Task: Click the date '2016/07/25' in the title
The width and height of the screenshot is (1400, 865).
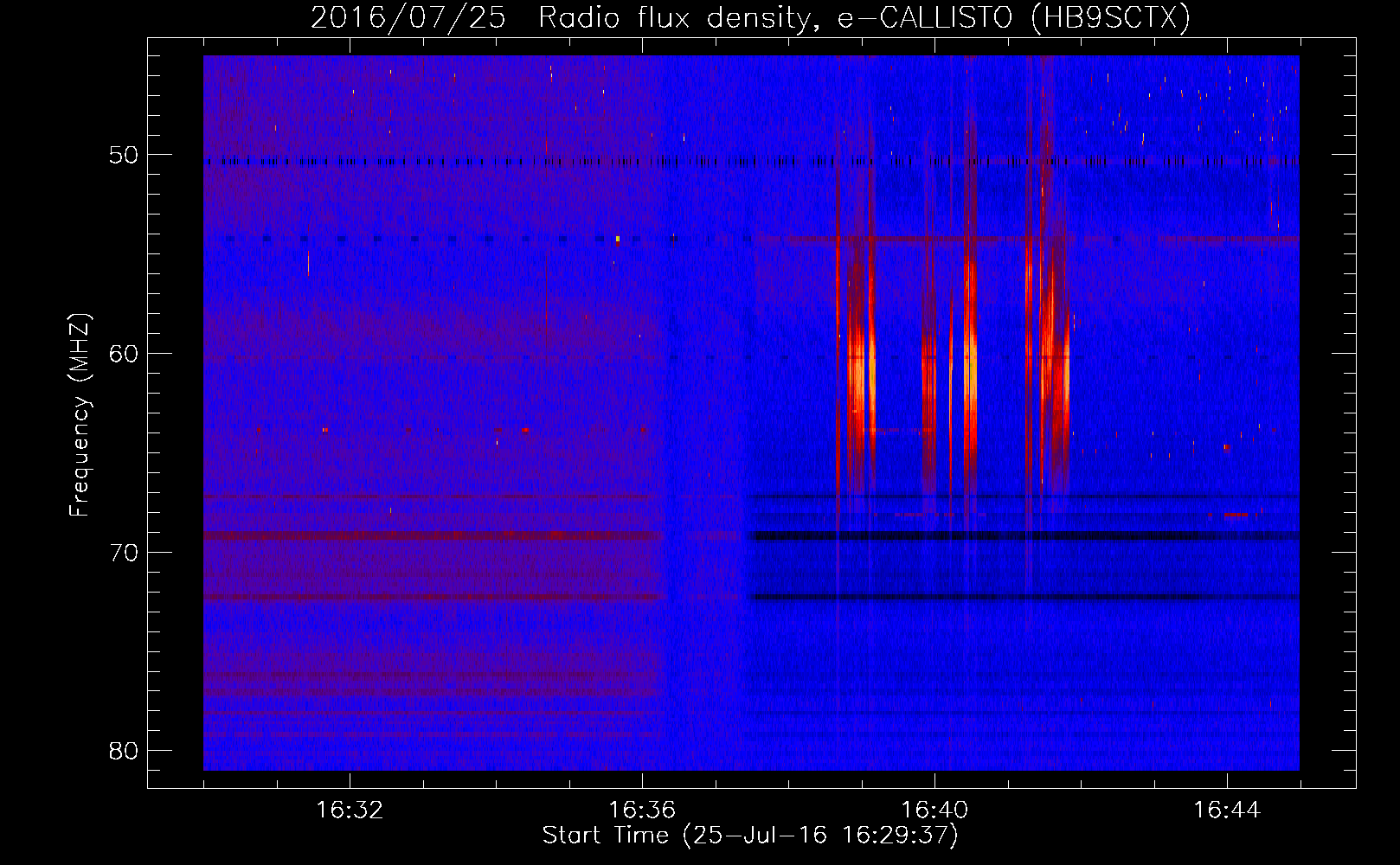Action: click(x=408, y=18)
